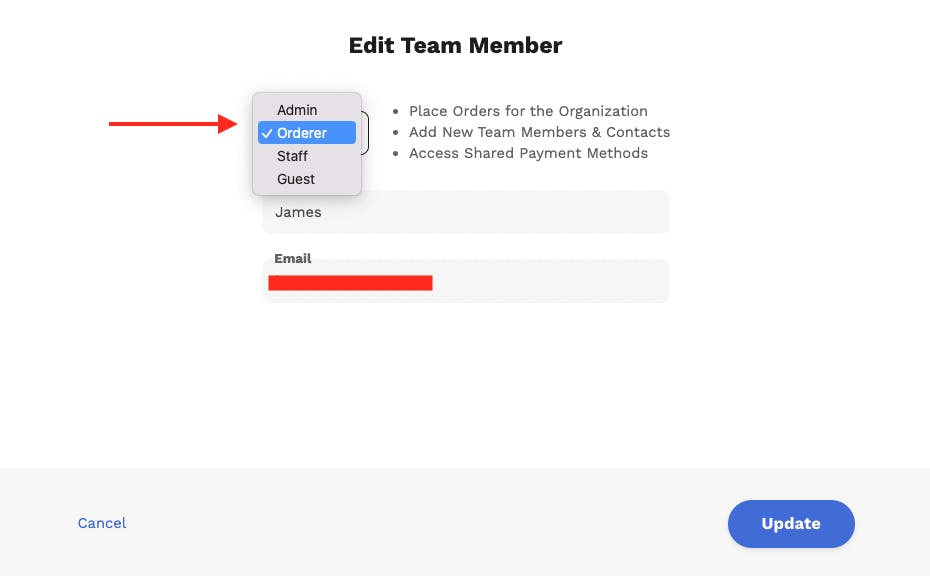The width and height of the screenshot is (930, 576).
Task: Click the red redacted bar in Email
Action: 350,283
